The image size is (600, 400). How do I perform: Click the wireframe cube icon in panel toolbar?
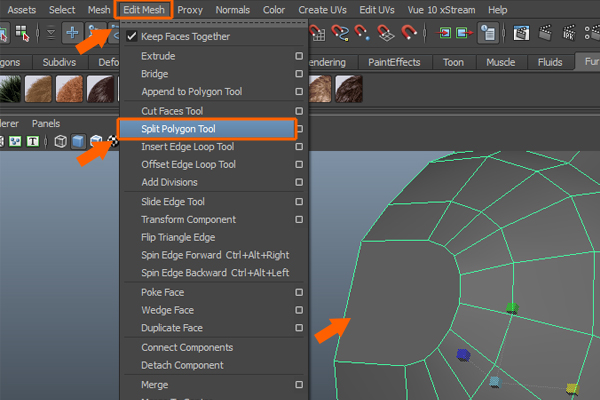[x=62, y=141]
